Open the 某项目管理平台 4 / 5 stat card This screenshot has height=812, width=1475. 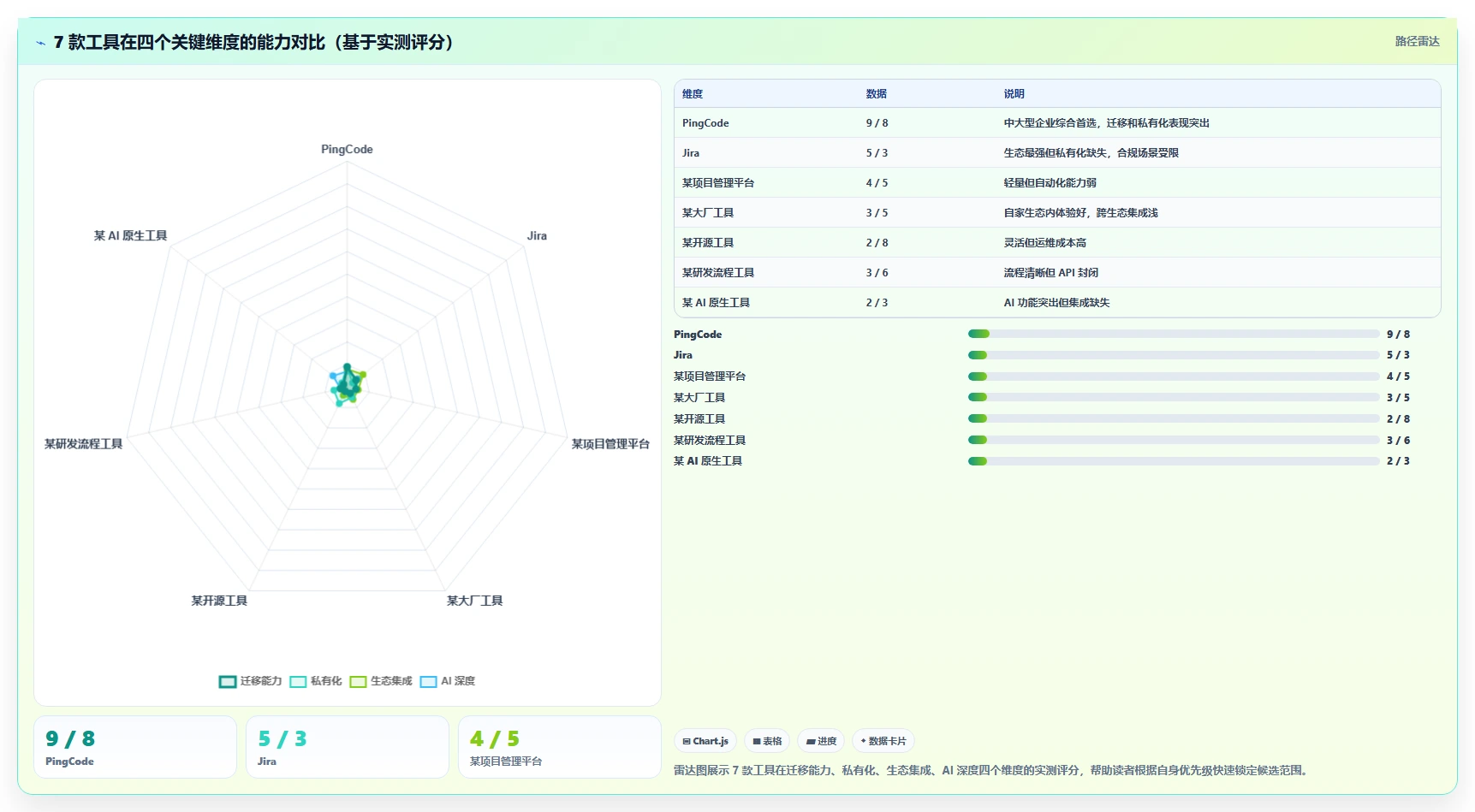(x=560, y=747)
